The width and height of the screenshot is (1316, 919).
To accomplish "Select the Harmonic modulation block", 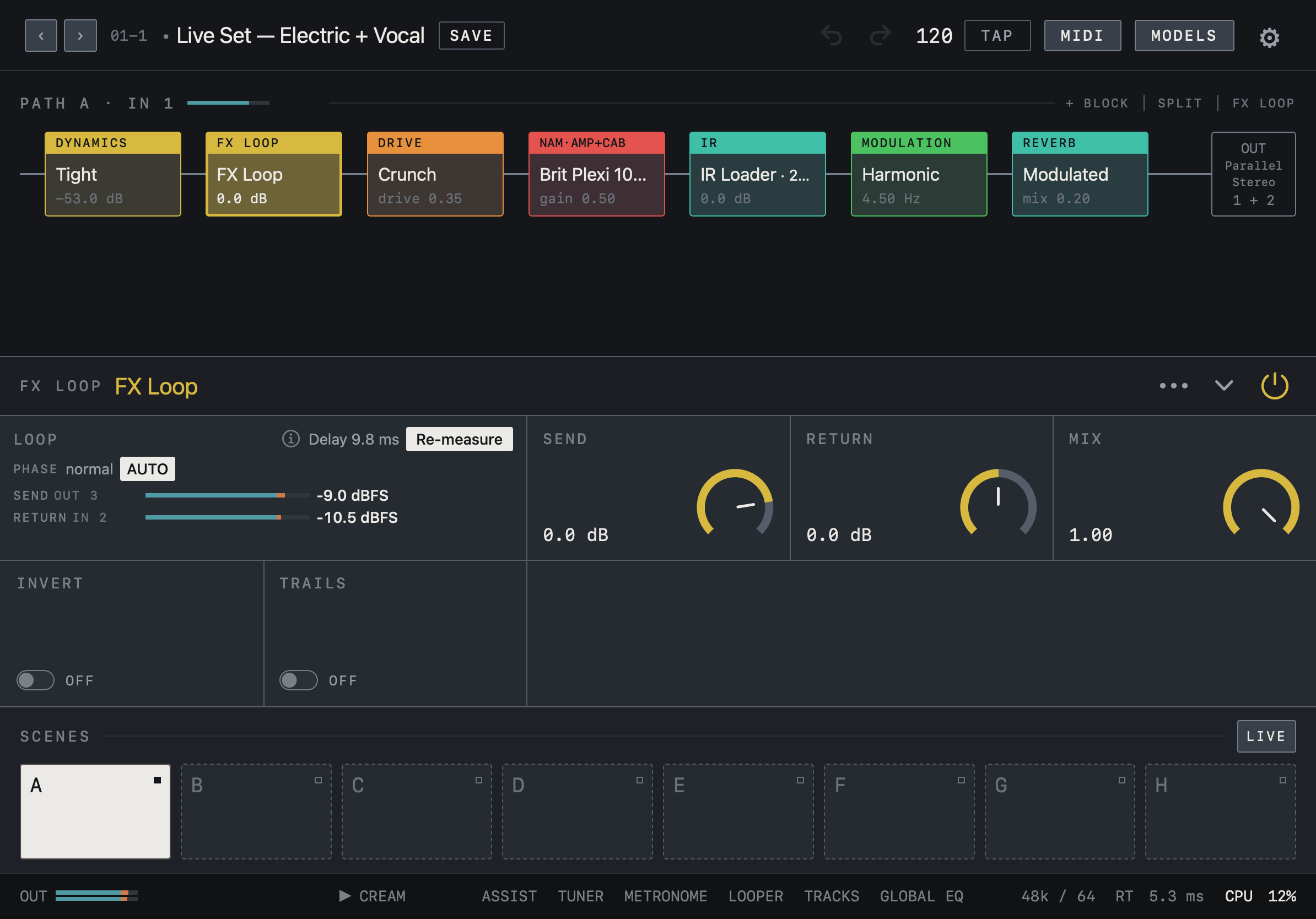I will 919,174.
